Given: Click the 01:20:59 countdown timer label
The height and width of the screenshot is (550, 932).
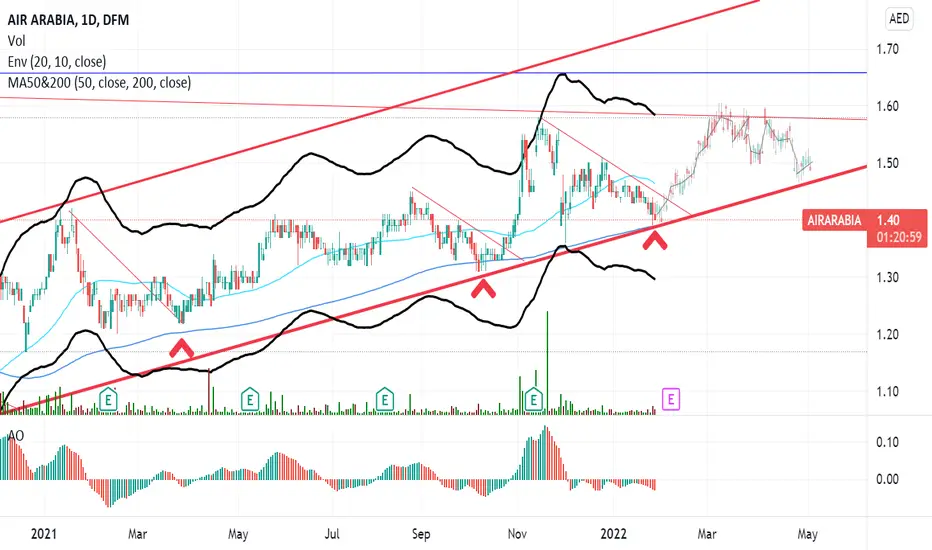Looking at the screenshot, I should pyautogui.click(x=899, y=238).
